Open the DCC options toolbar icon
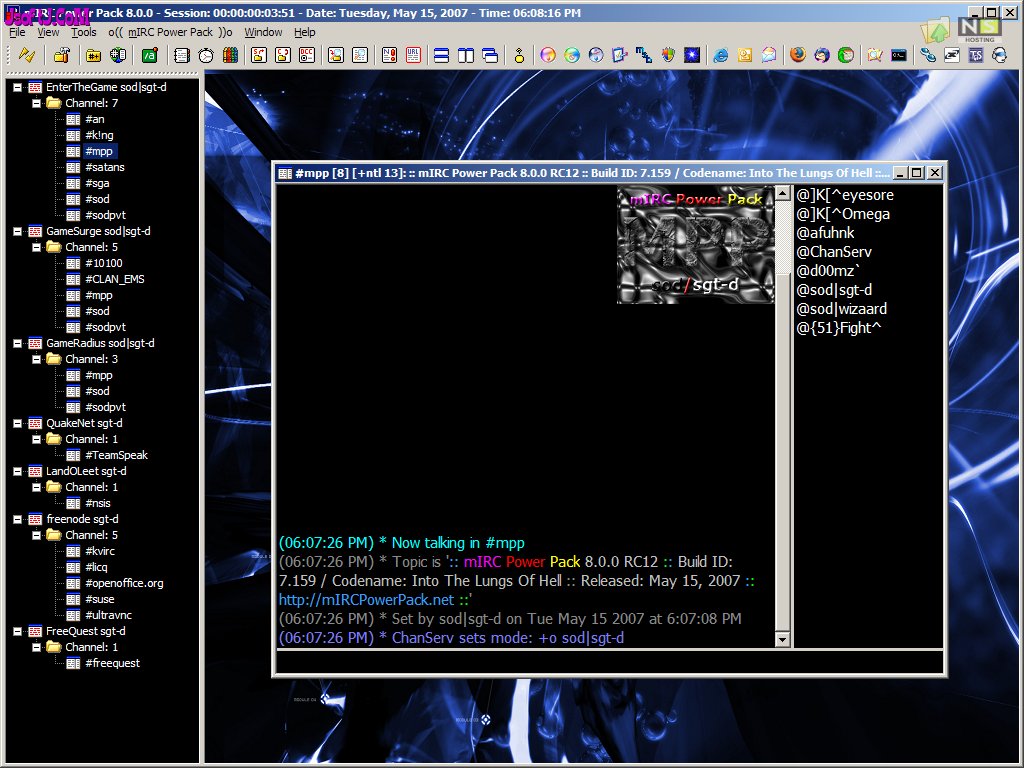 pos(307,56)
